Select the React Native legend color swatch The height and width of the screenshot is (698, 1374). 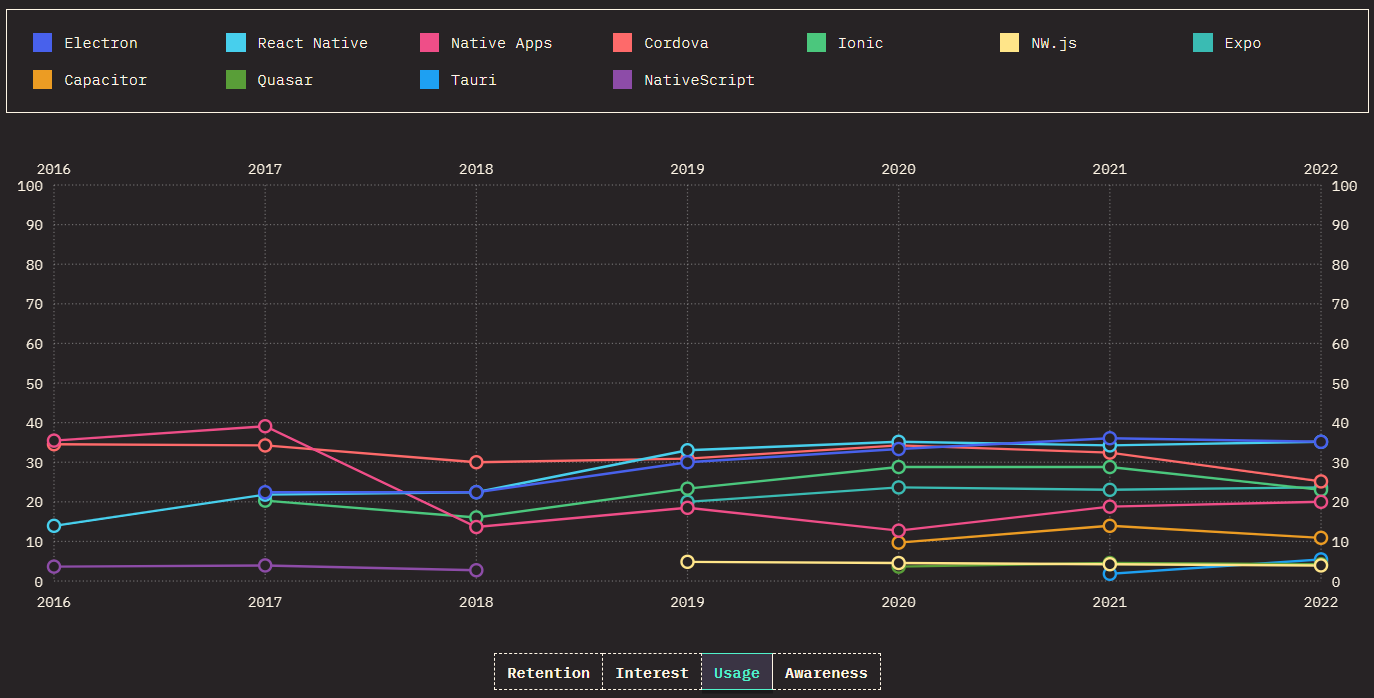click(236, 43)
